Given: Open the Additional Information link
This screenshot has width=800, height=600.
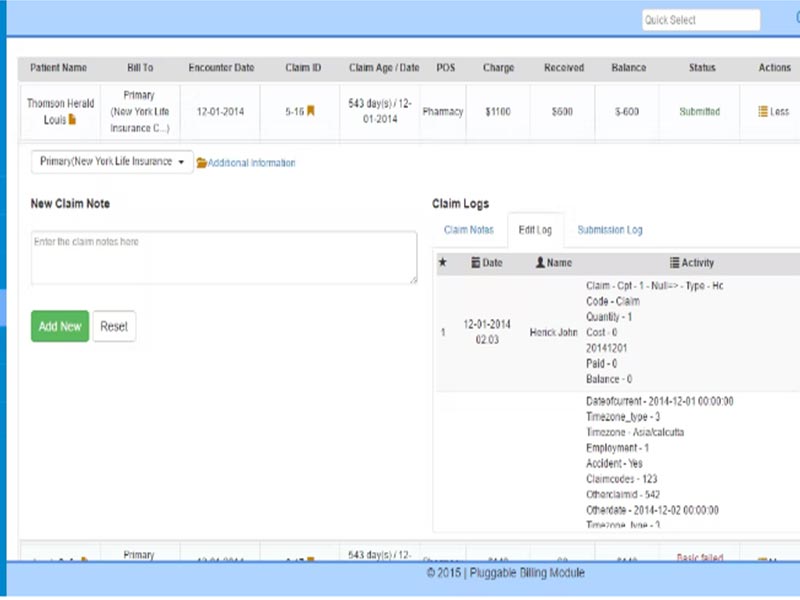Looking at the screenshot, I should click(252, 163).
